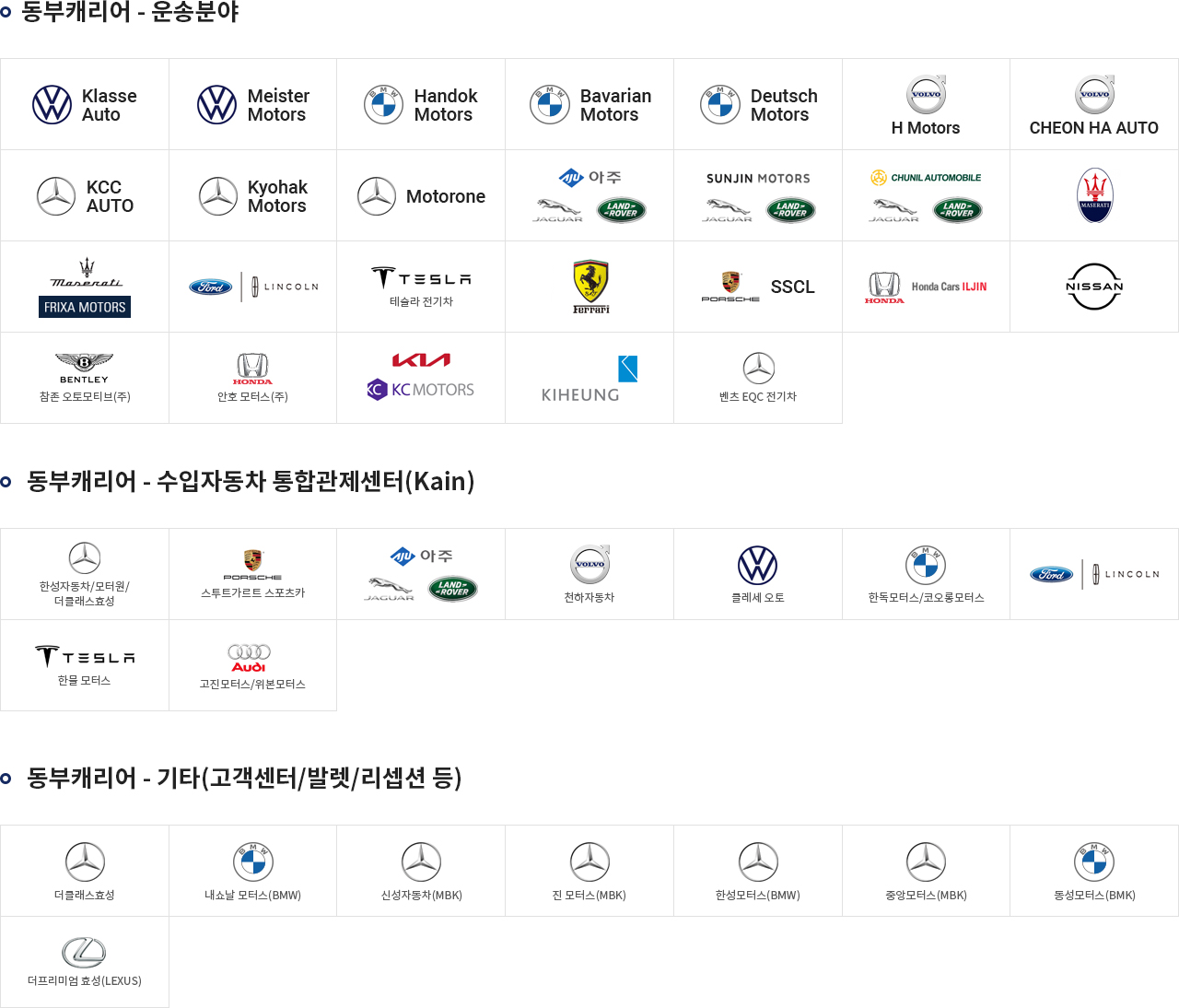Click Ford Lincoln logo in 운송분야 section
Screen dimensions: 1179x1008
253,287
